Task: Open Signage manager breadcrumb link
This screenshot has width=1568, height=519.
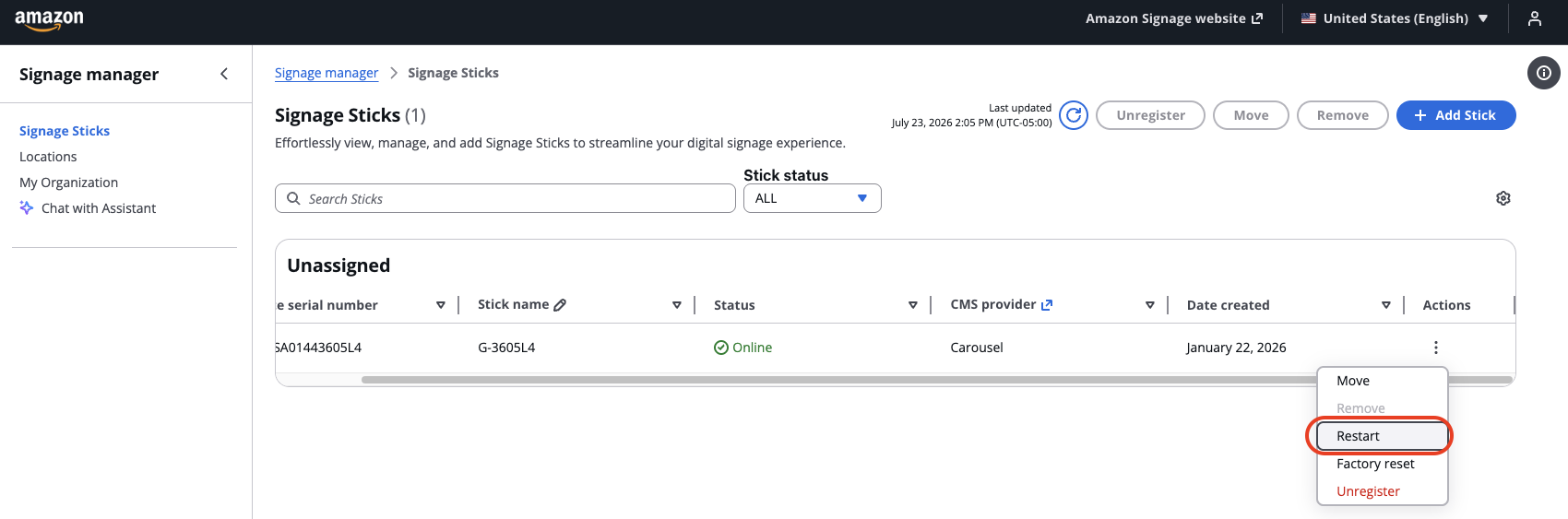Action: 327,73
